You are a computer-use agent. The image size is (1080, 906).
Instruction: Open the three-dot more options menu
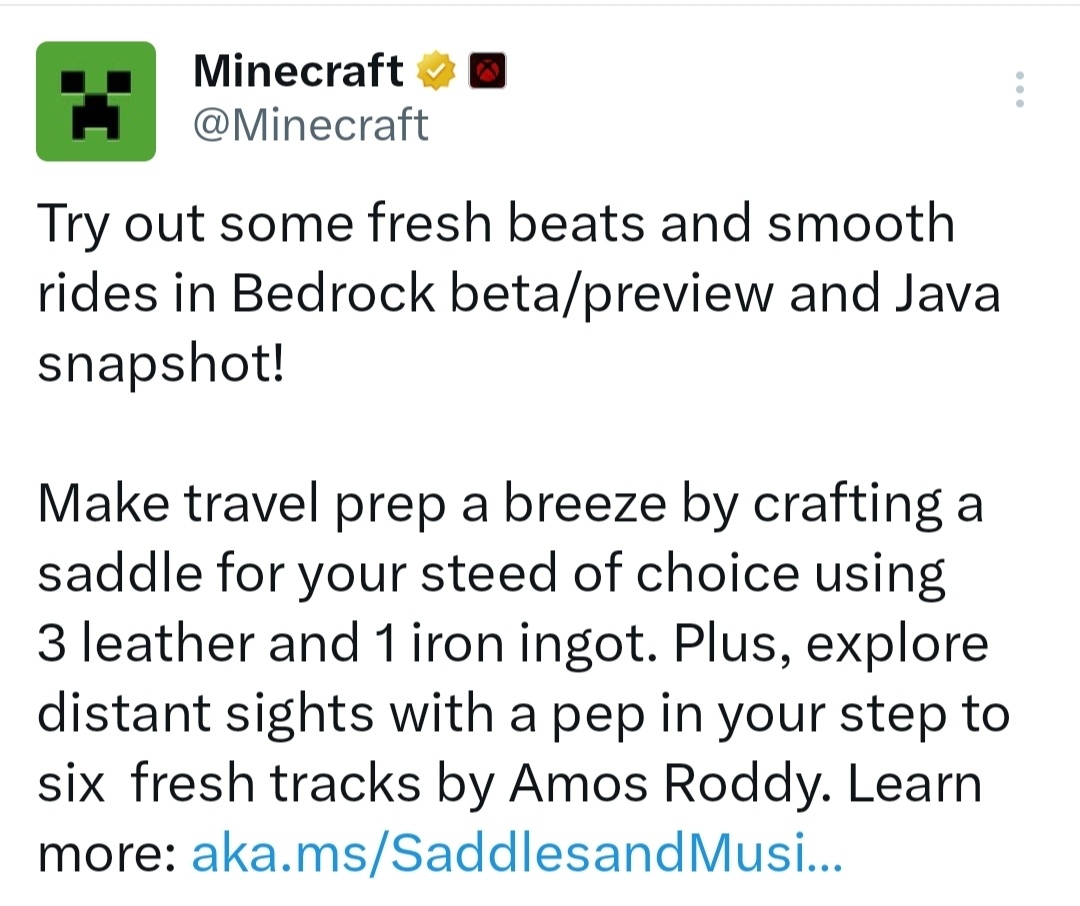(1019, 89)
